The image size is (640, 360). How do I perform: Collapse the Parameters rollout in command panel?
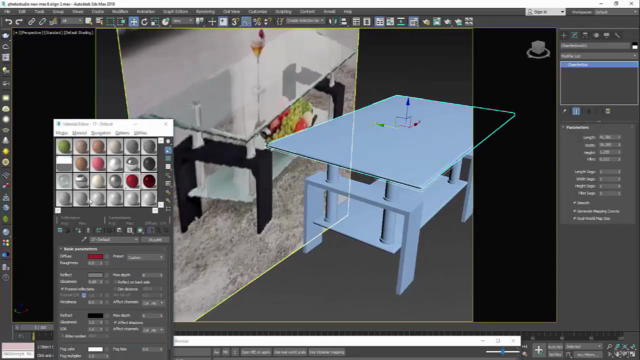[x=576, y=127]
